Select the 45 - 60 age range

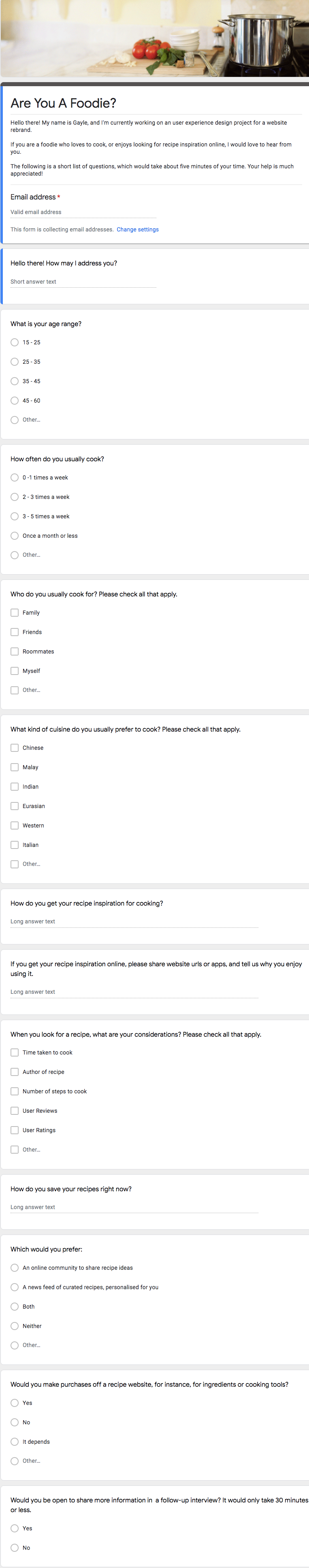tap(15, 401)
